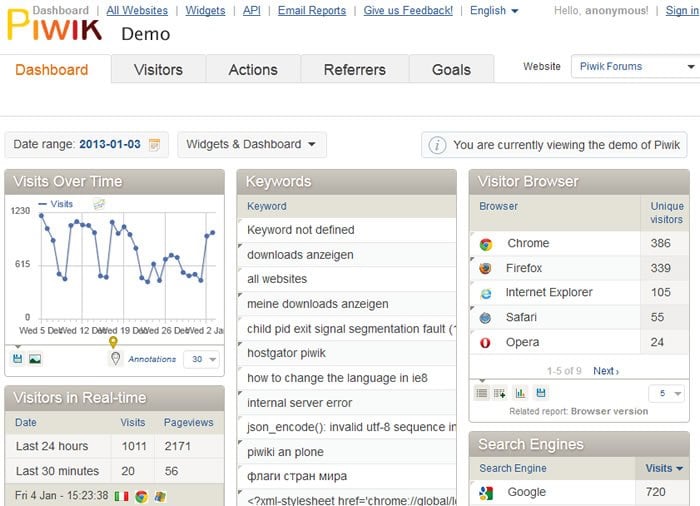
Task: Show Visitor Browser as bar chart
Action: coord(520,393)
